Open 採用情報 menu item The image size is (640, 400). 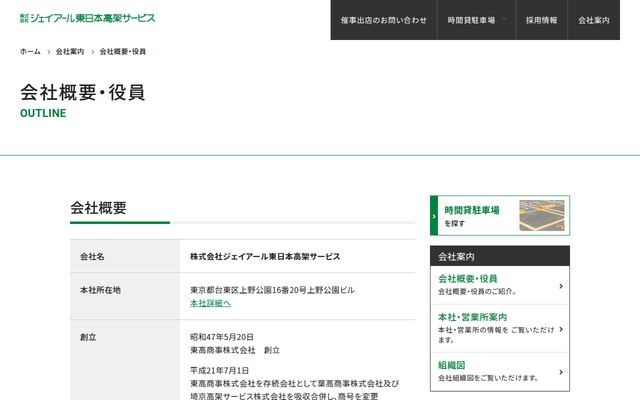tap(541, 20)
